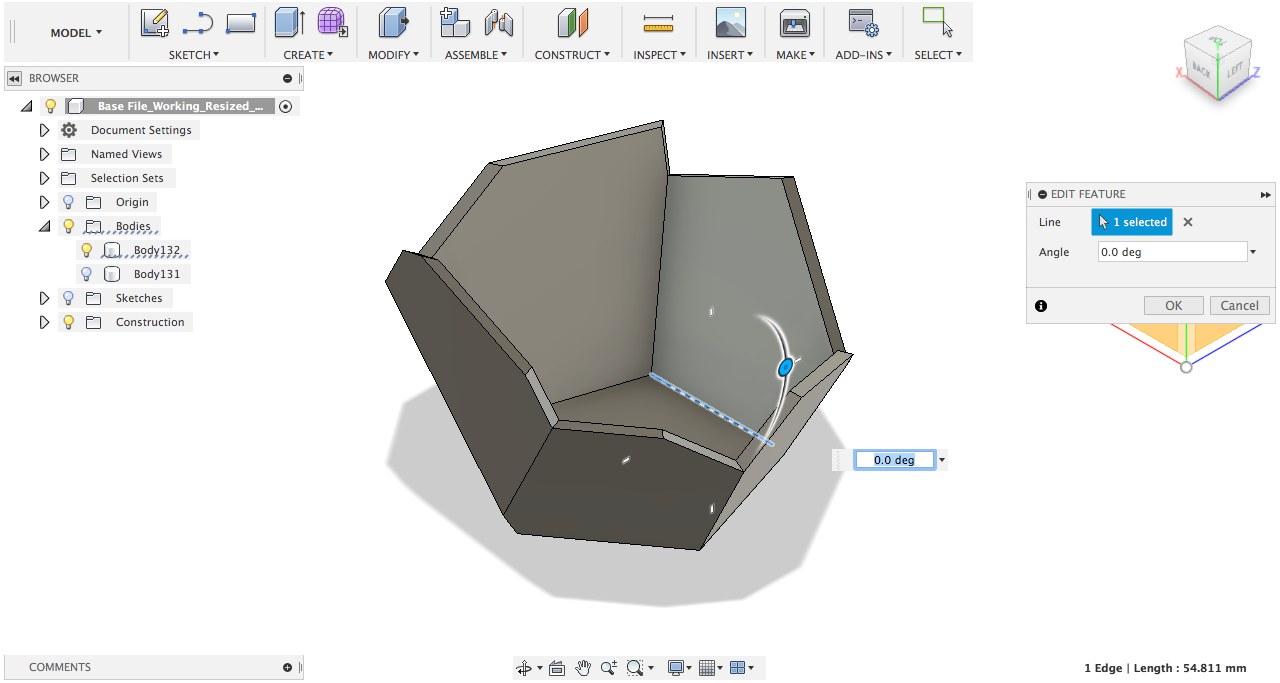Click the Add-Ins scripts icon
This screenshot has height=683, width=1280.
point(863,22)
